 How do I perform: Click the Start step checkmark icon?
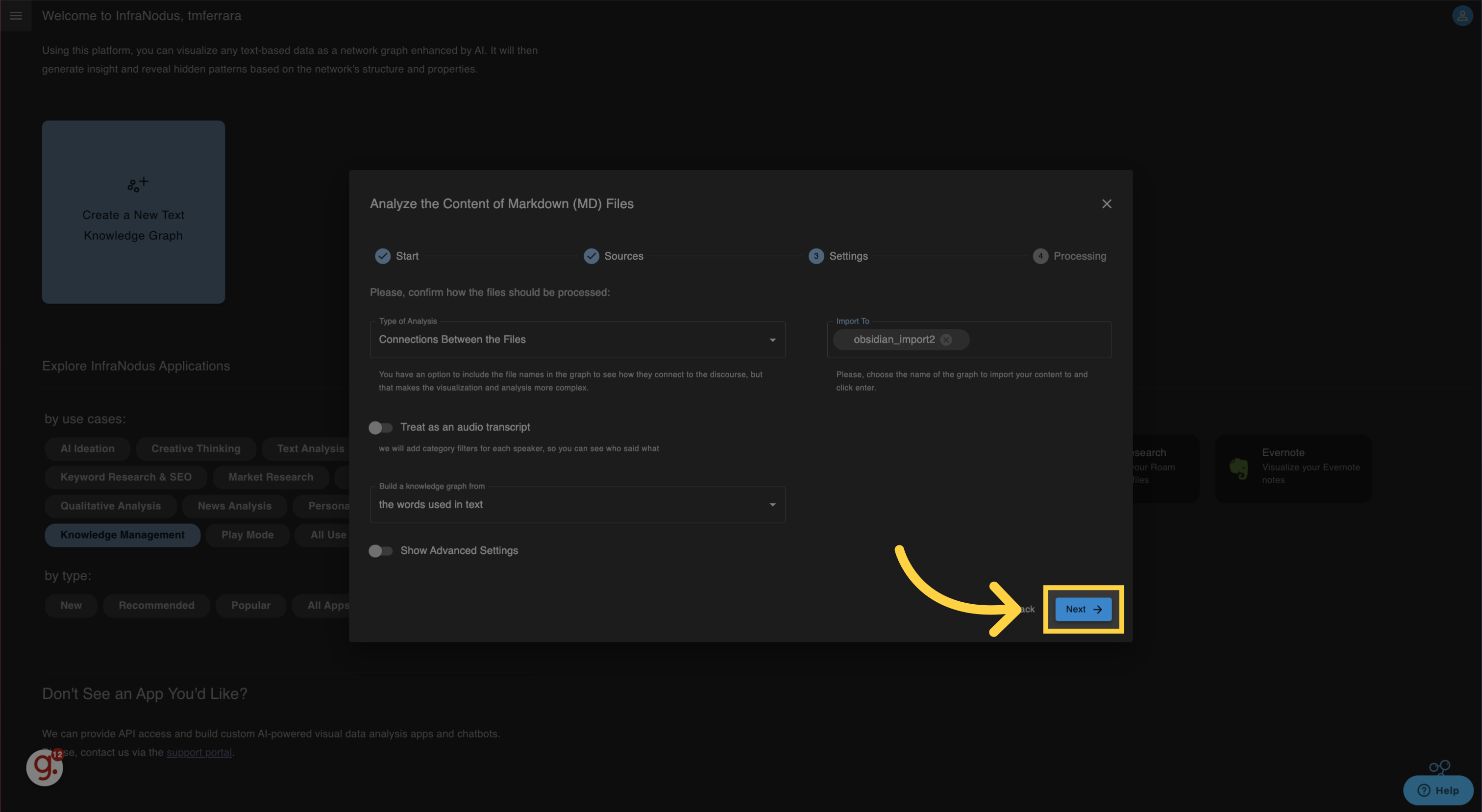click(x=383, y=256)
